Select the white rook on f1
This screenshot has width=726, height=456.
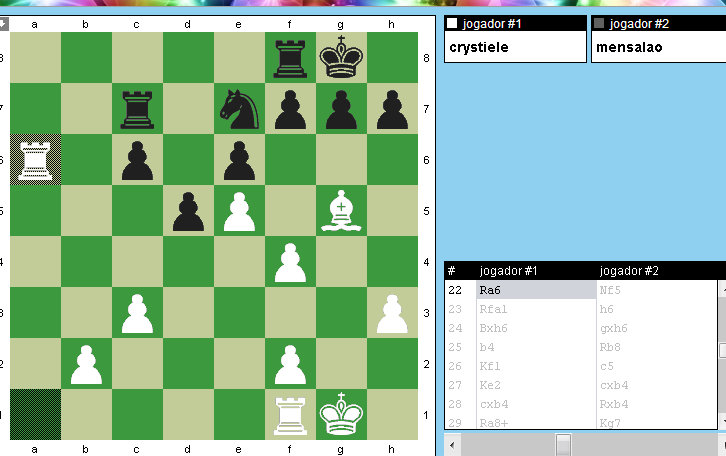click(290, 416)
